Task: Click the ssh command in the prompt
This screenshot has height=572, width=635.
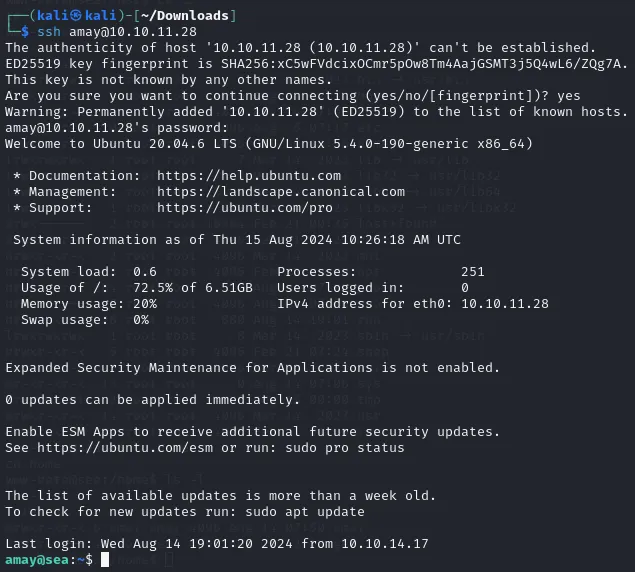Action: click(49, 32)
